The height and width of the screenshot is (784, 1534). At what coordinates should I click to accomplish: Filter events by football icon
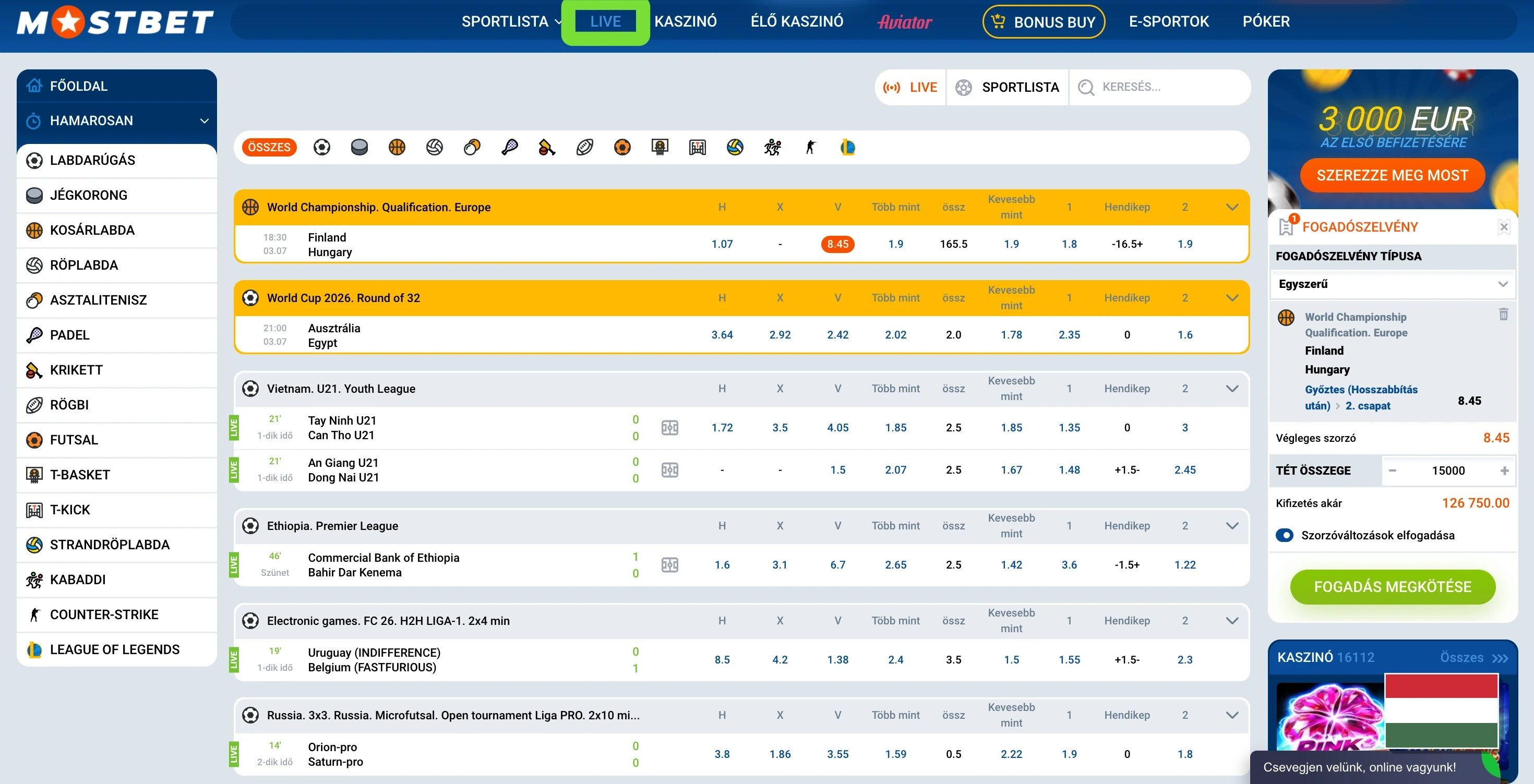tap(321, 147)
